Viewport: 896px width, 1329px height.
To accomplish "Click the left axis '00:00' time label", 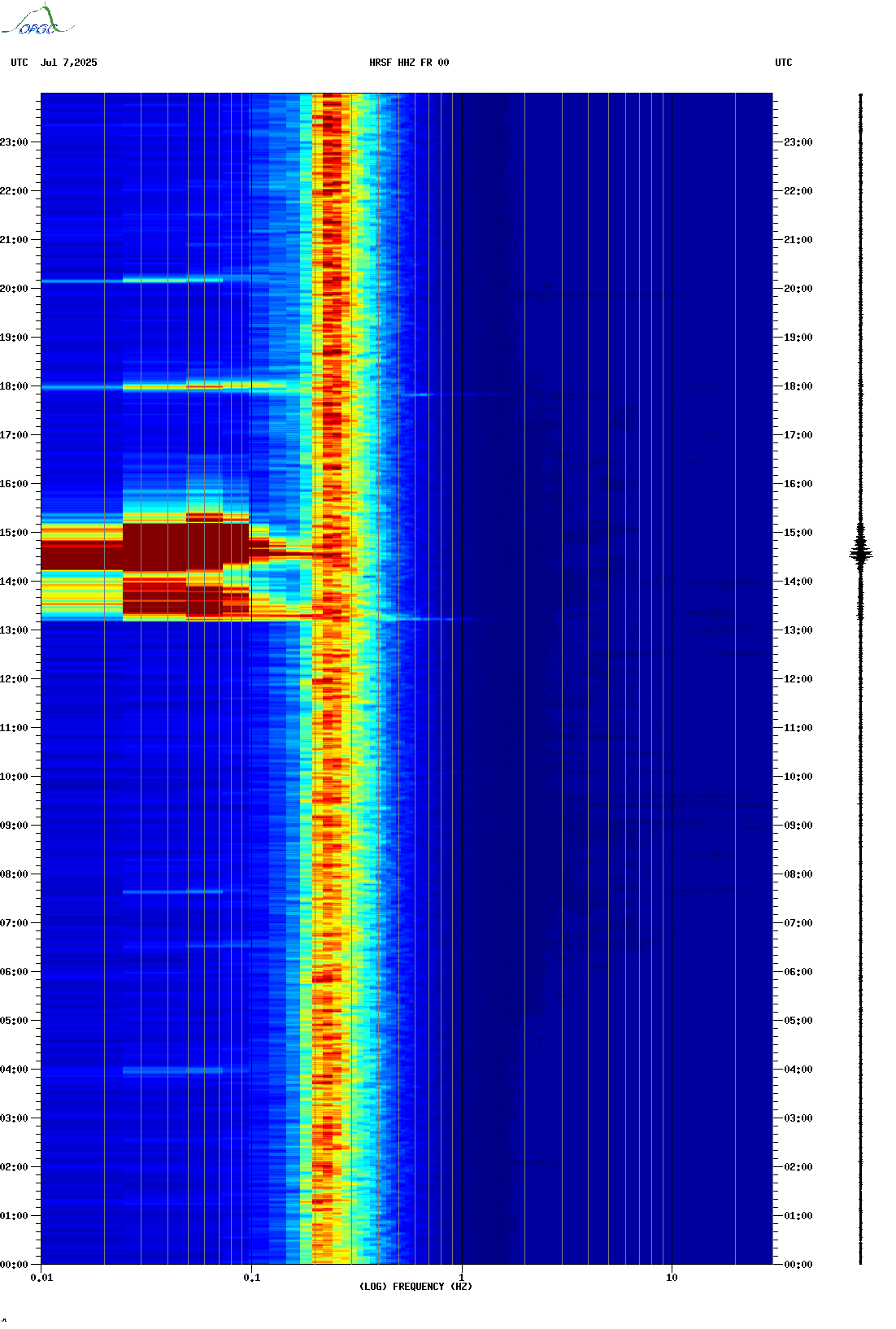I will [x=14, y=1265].
